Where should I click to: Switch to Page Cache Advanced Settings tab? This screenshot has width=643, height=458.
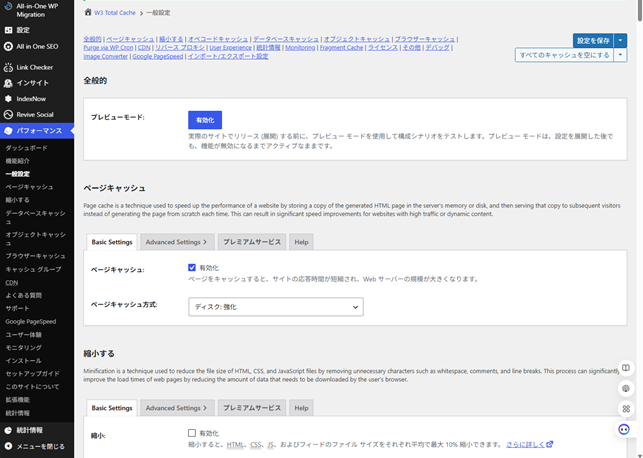[x=177, y=242]
